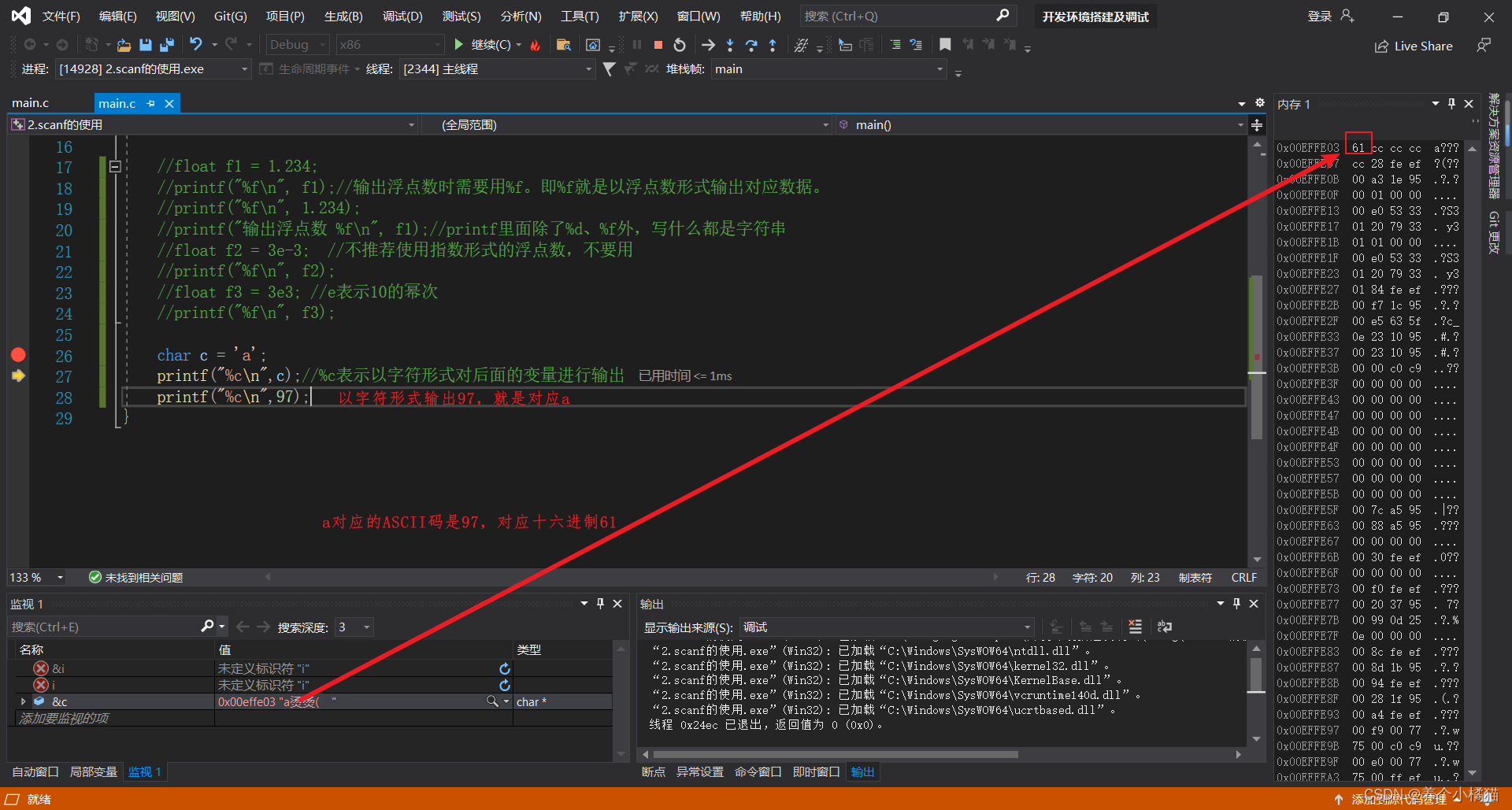Open the zoom level dropdown at 133 %
Viewport: 1512px width, 810px height.
coord(37,578)
